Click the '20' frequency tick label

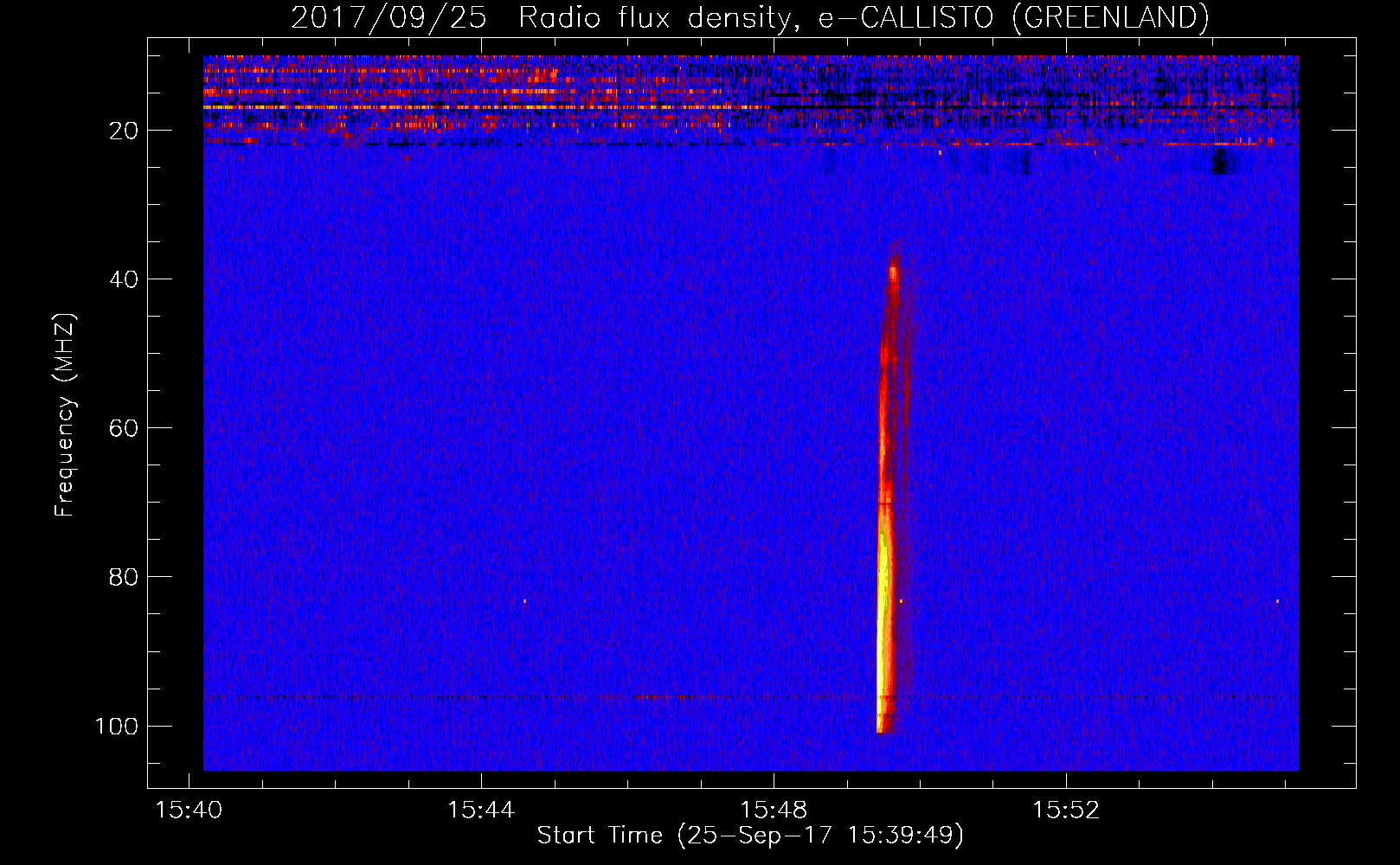tap(125, 131)
